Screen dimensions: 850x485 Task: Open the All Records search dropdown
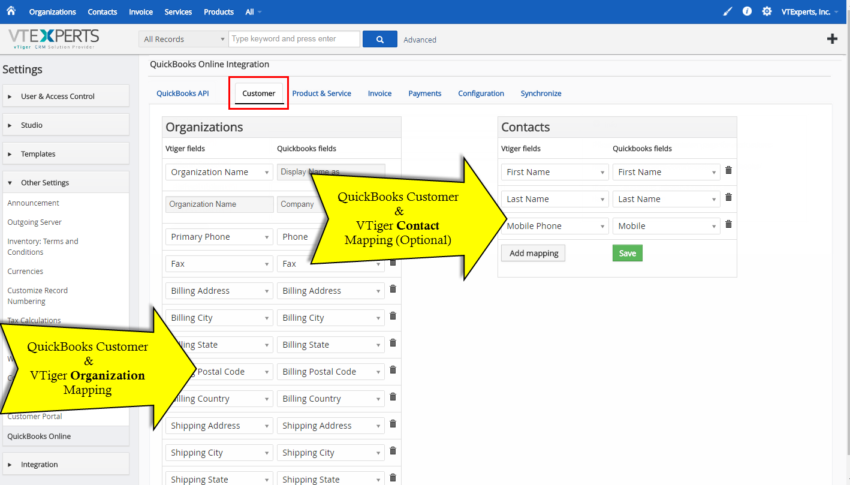(183, 39)
